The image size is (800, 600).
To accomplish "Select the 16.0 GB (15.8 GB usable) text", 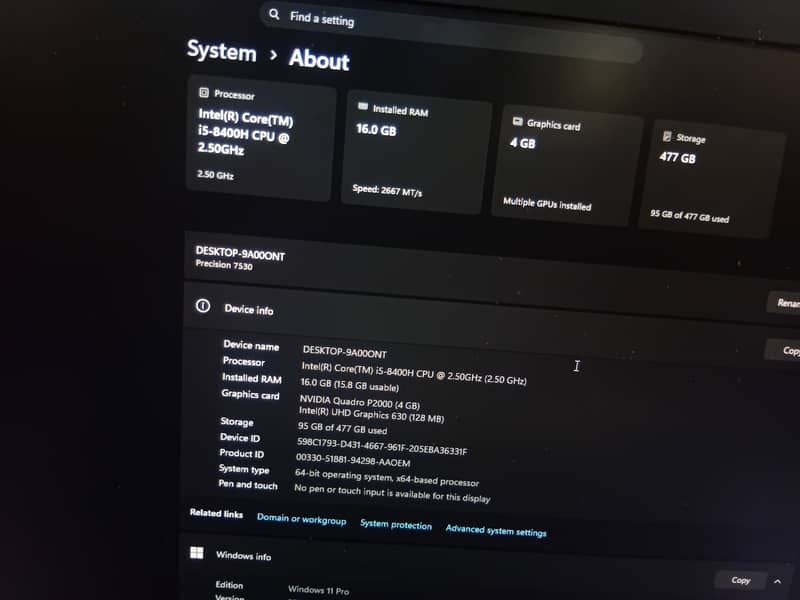I will click(x=349, y=385).
